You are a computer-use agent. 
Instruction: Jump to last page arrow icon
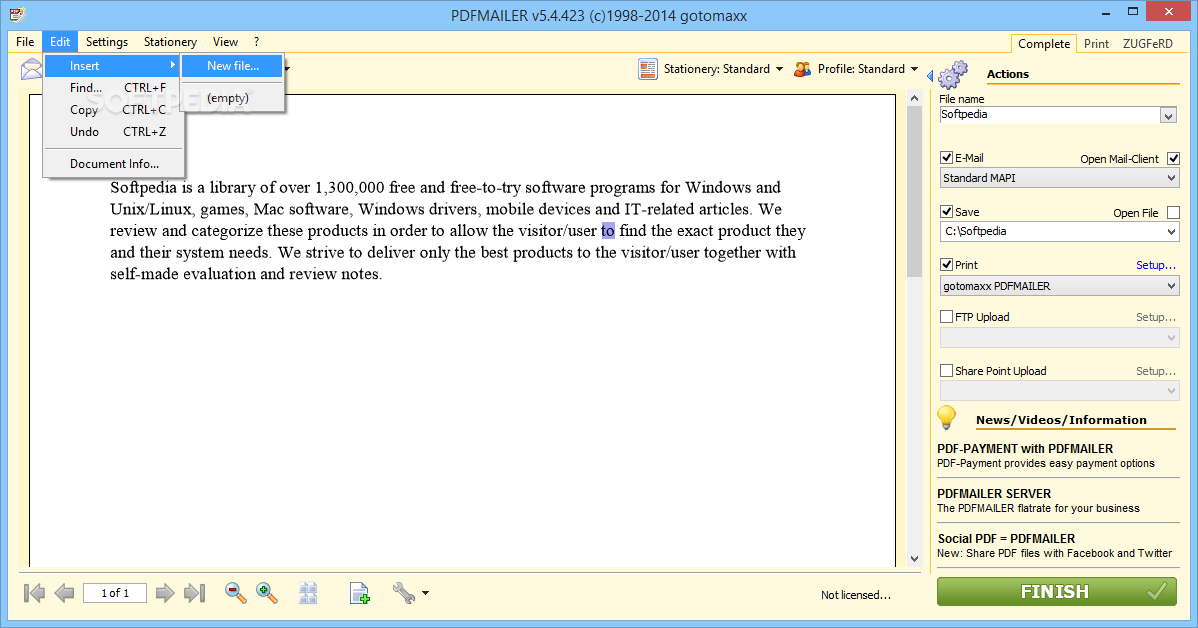pos(195,593)
